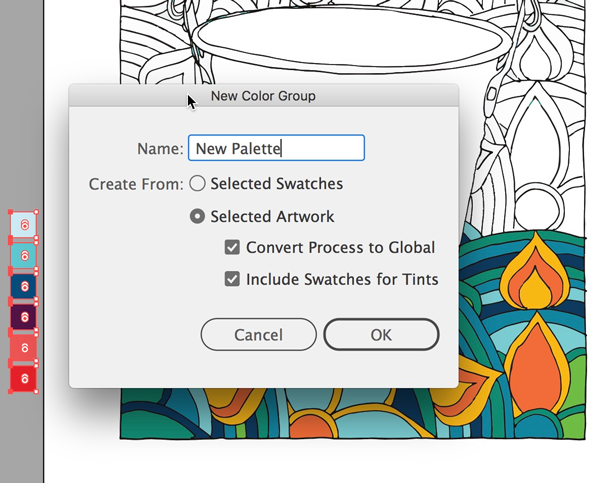Select the teal swatch square
The height and width of the screenshot is (483, 600).
(23, 255)
